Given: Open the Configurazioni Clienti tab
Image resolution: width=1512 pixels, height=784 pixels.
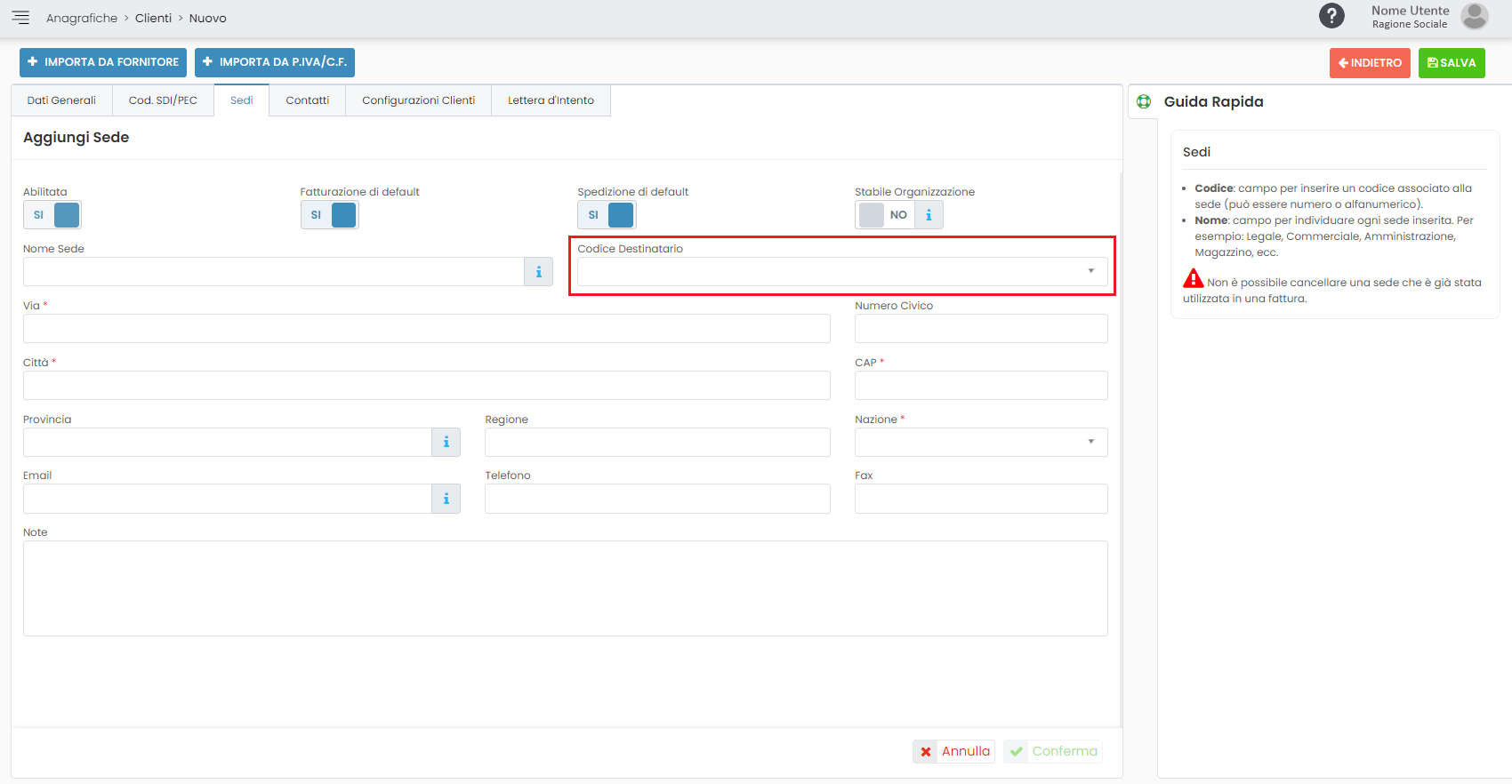Looking at the screenshot, I should coord(418,100).
